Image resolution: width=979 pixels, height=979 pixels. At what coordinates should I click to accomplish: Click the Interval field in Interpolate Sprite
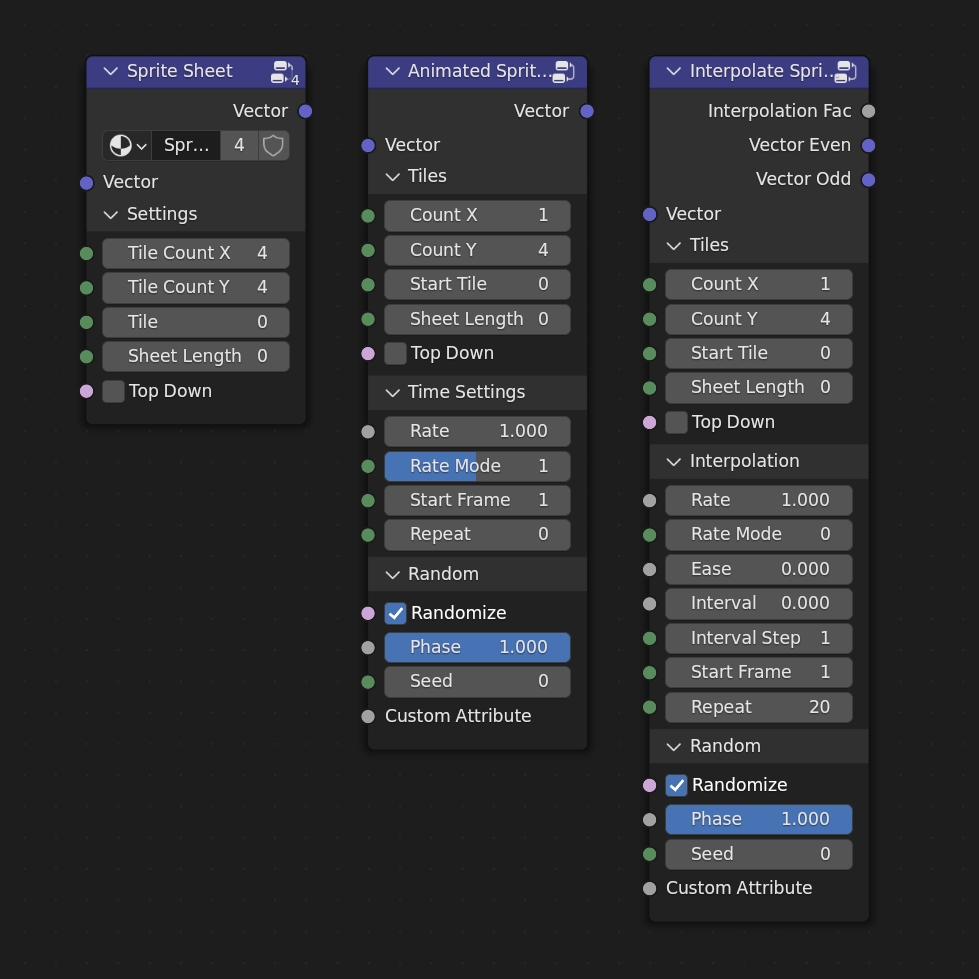pos(759,604)
